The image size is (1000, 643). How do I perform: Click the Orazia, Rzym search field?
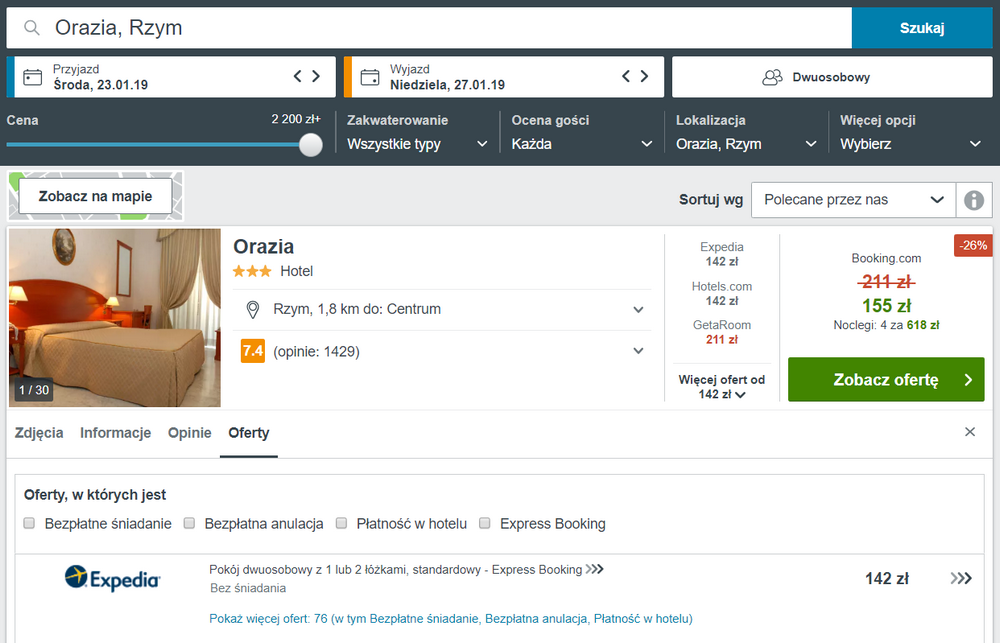[x=429, y=28]
